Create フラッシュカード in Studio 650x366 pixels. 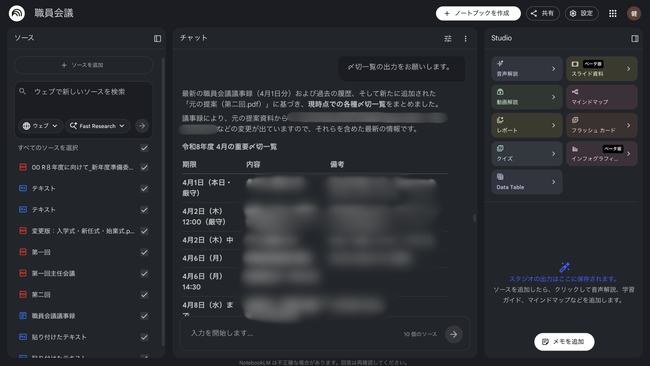tap(601, 125)
